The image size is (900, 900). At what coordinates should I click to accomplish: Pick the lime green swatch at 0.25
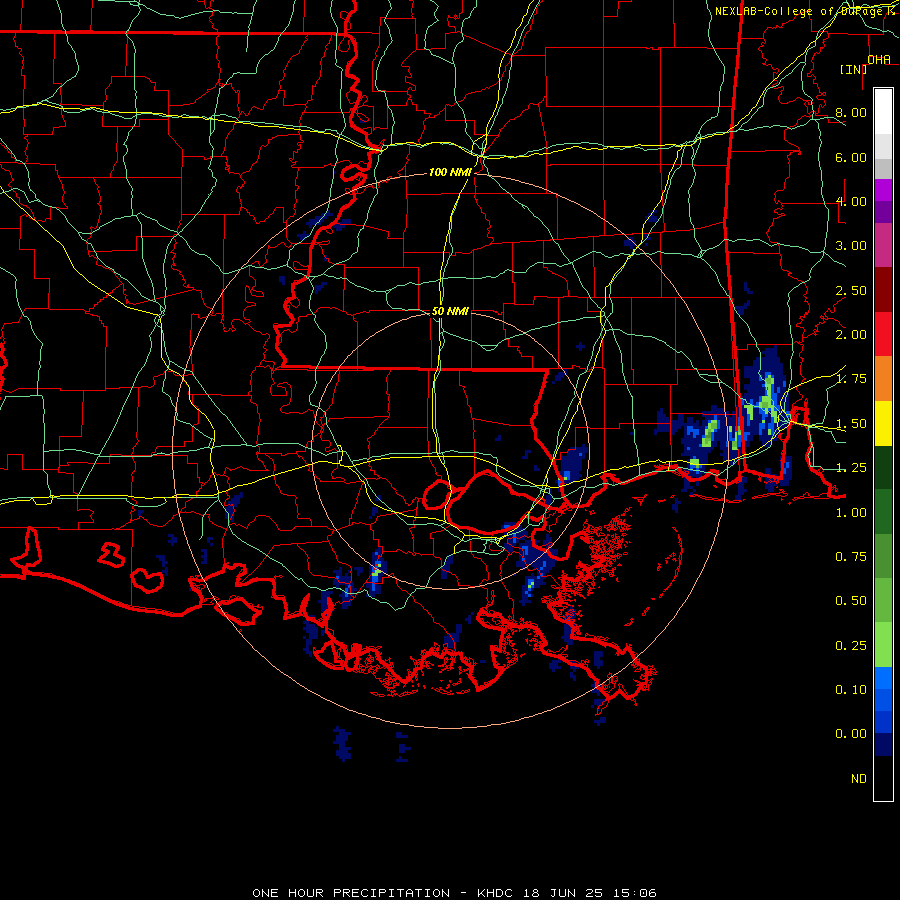[883, 645]
